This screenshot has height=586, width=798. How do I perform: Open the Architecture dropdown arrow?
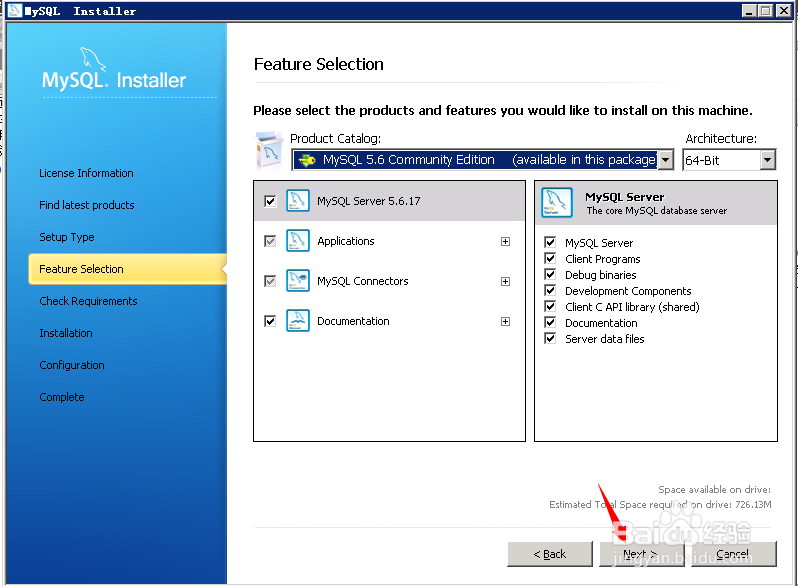pos(767,160)
